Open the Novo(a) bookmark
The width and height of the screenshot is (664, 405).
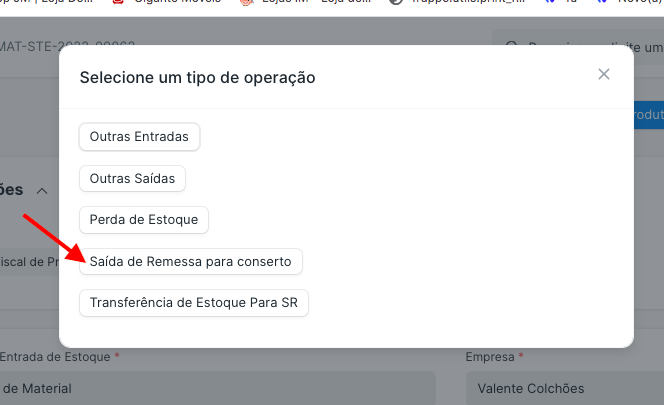[x=630, y=3]
